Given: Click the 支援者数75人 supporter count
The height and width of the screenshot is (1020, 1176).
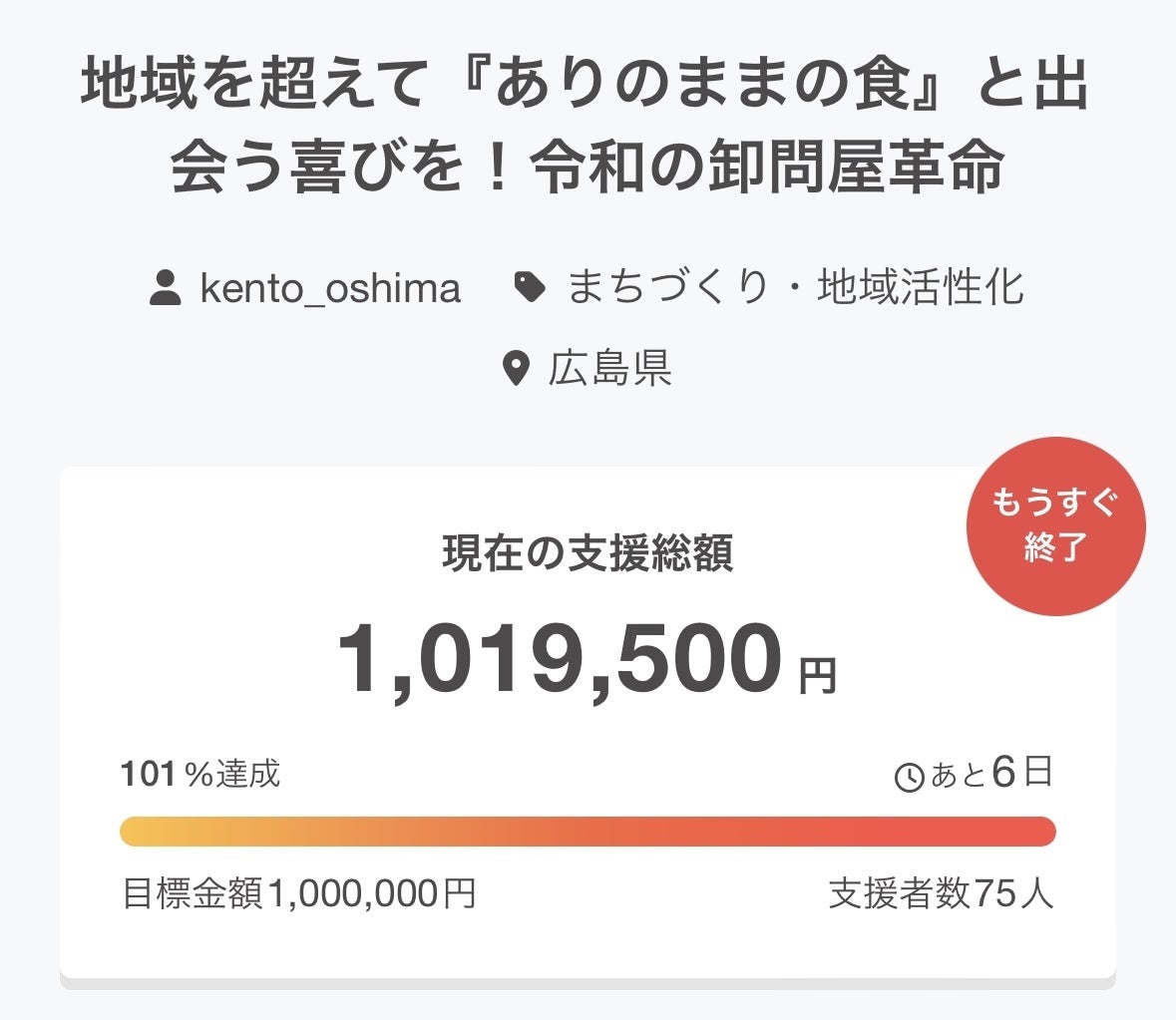Looking at the screenshot, I should pos(941,893).
